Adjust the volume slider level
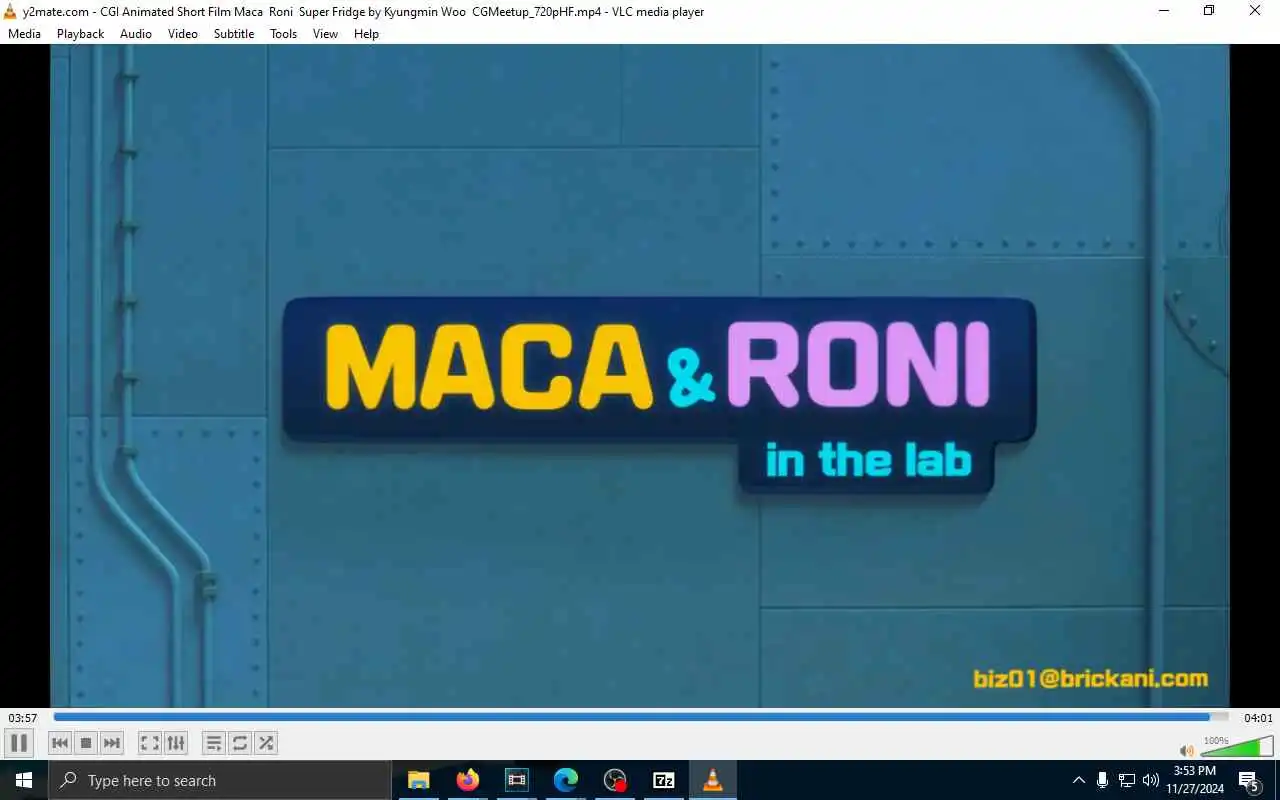1280x800 pixels. click(1236, 746)
